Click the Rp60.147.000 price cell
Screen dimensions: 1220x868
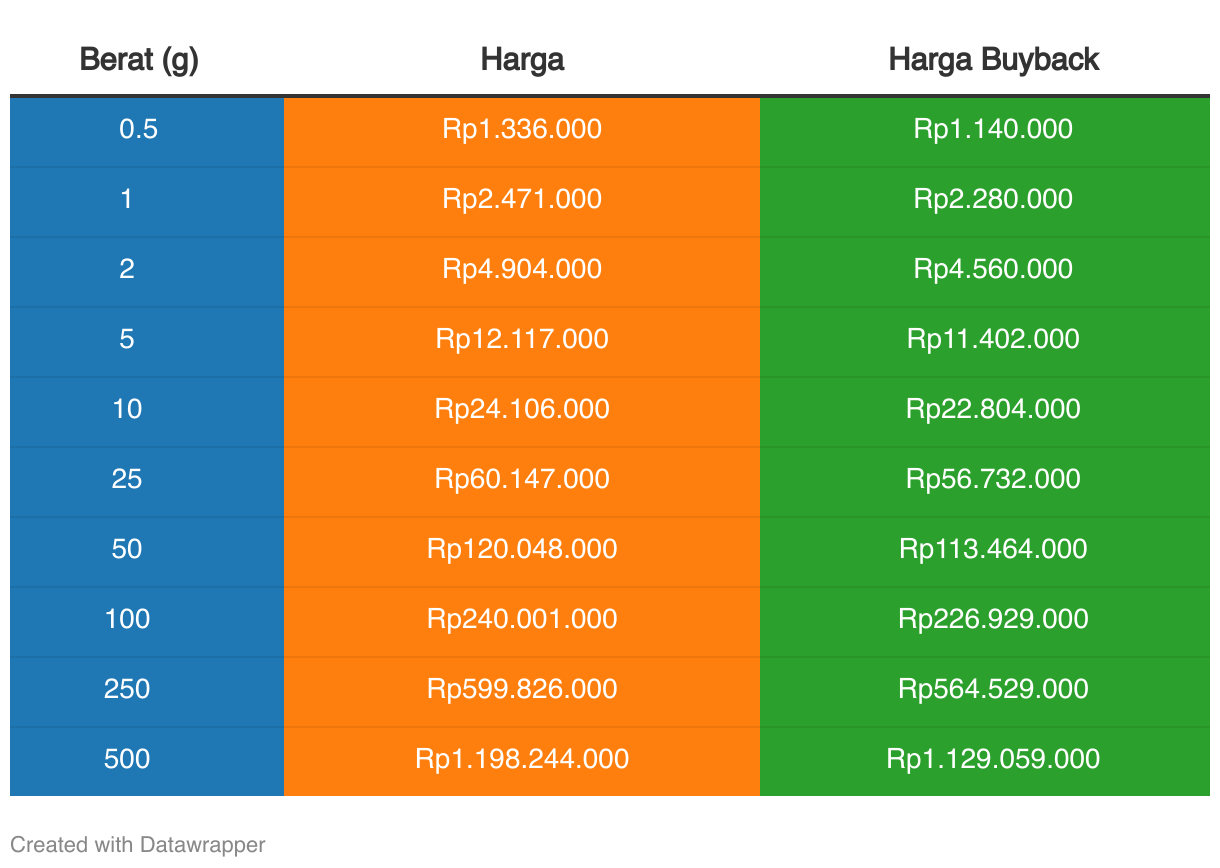point(522,479)
